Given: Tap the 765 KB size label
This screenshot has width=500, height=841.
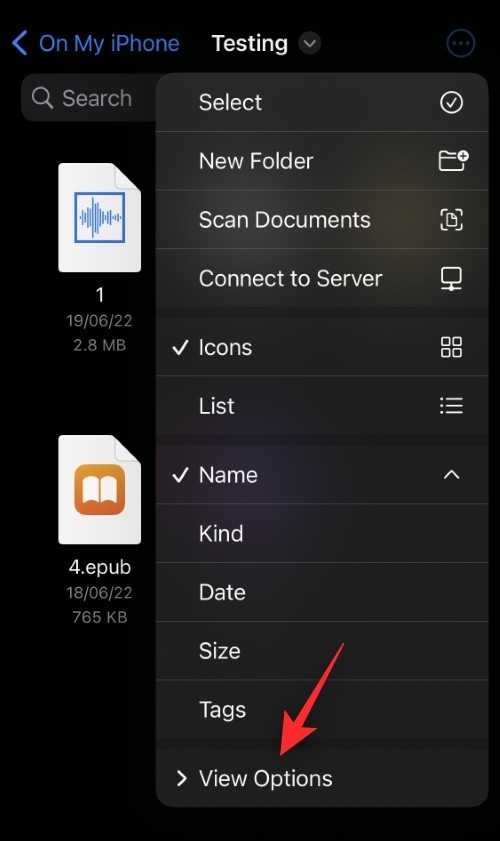Looking at the screenshot, I should pyautogui.click(x=100, y=617).
